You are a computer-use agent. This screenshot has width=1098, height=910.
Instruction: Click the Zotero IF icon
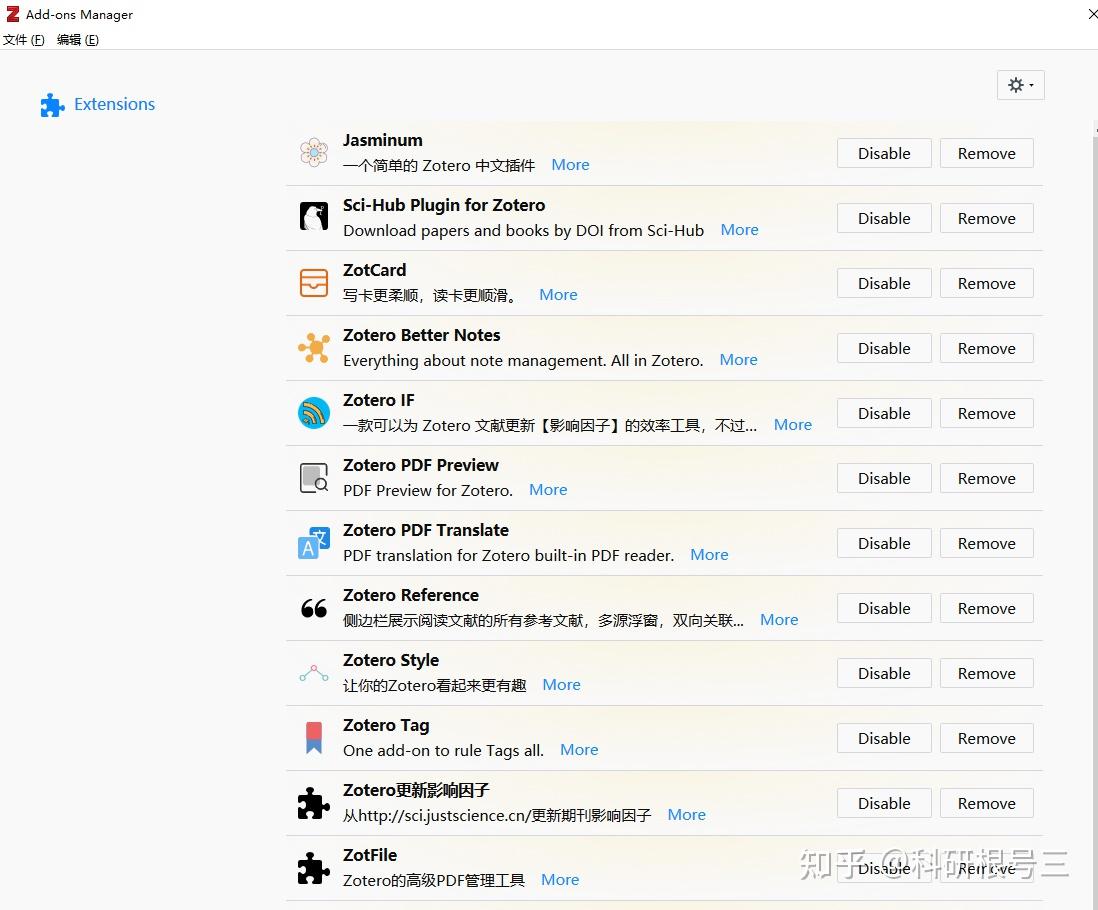pos(314,413)
